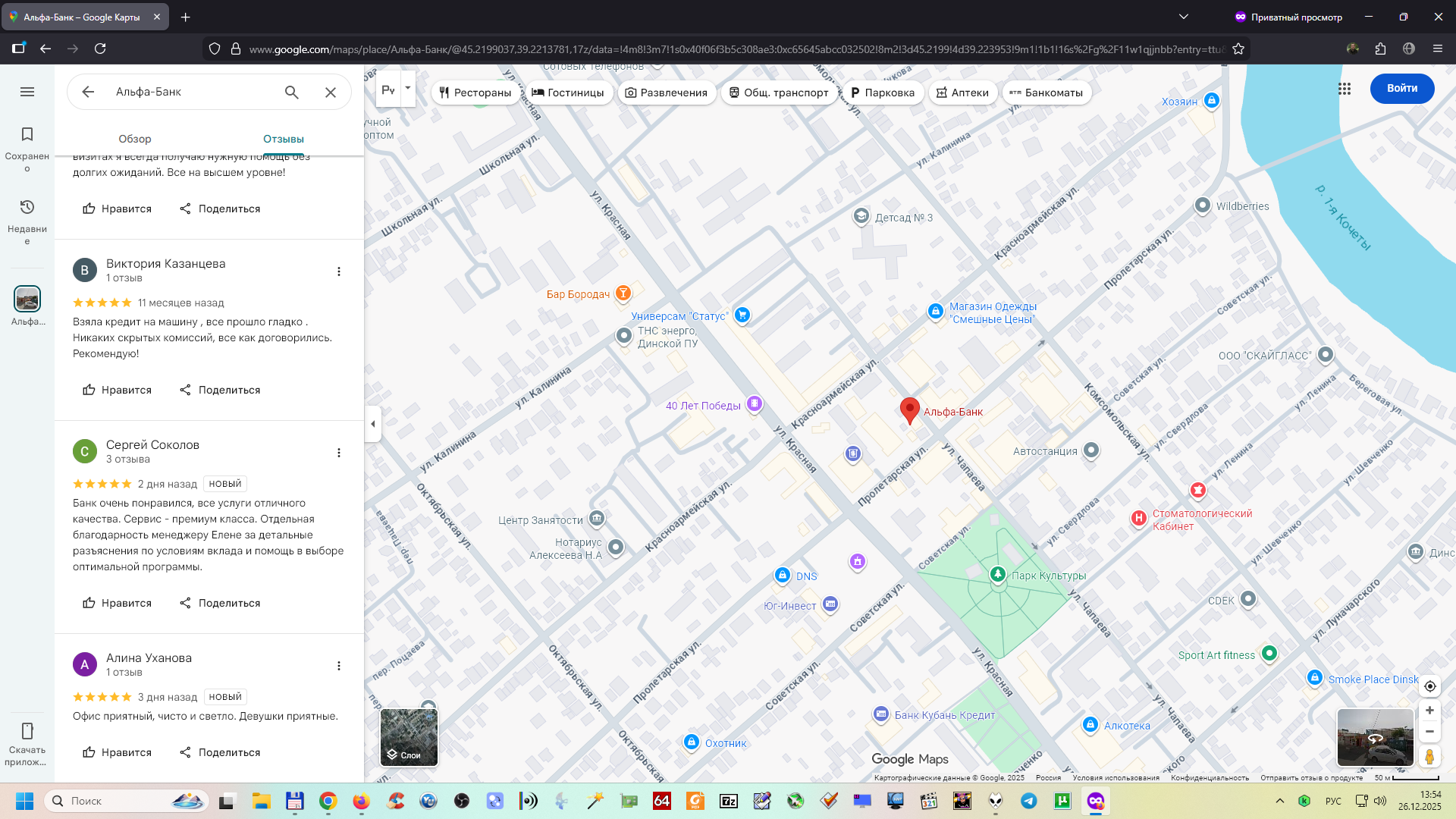The width and height of the screenshot is (1456, 819).
Task: Like Виктория Казанцева's review
Action: pyautogui.click(x=117, y=390)
